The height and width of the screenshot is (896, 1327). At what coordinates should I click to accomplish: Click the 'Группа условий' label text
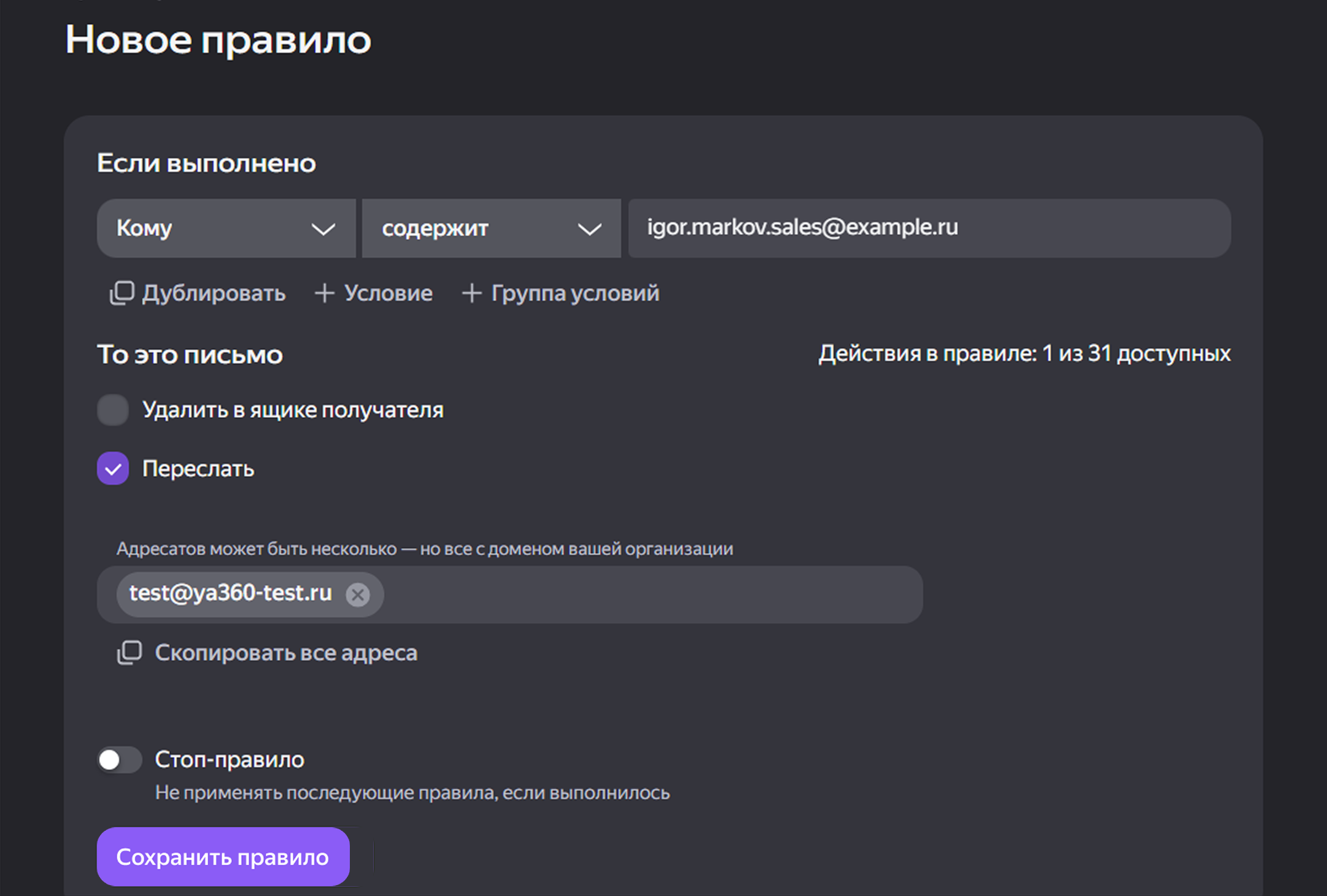click(575, 293)
